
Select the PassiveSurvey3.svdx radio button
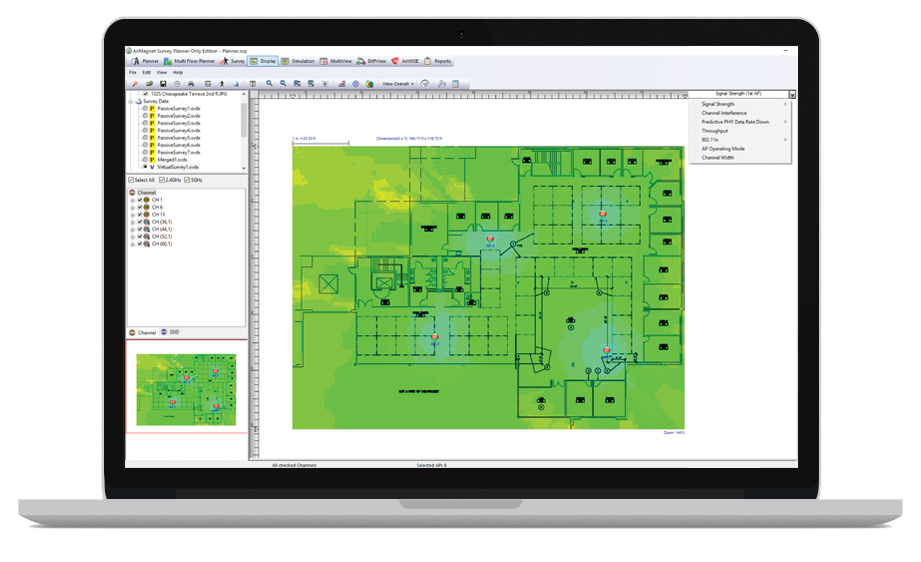point(145,123)
